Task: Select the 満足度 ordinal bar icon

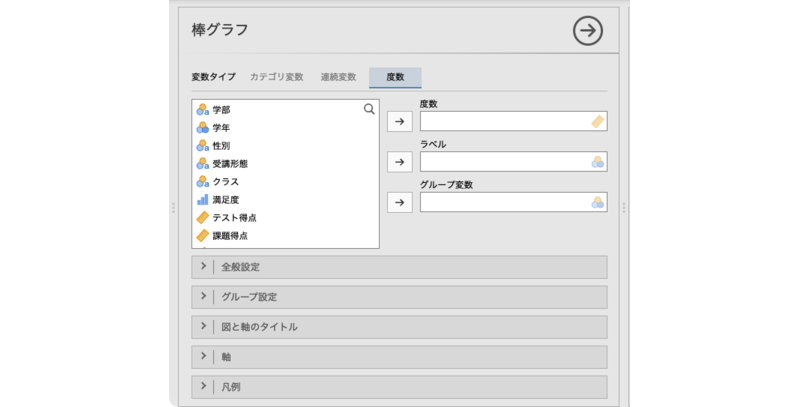Action: pyautogui.click(x=202, y=200)
